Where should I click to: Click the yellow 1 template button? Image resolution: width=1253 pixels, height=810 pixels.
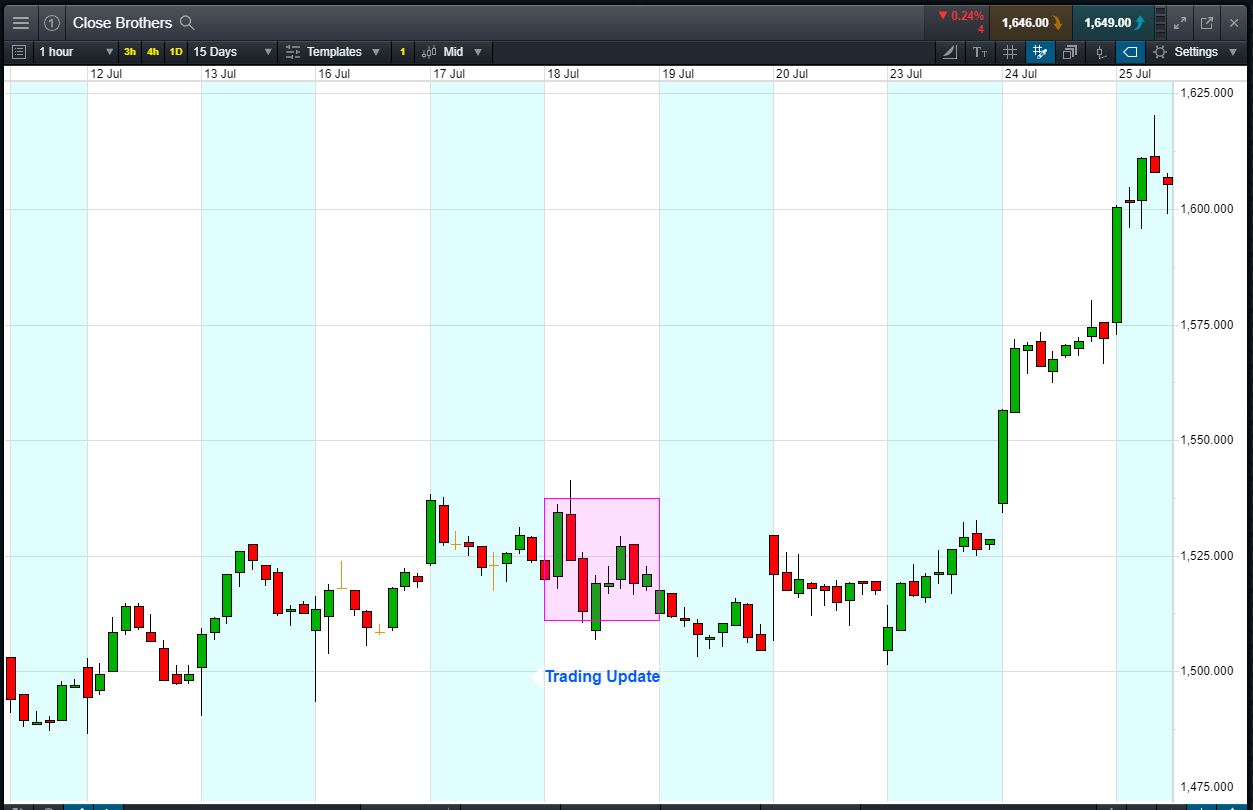(x=403, y=51)
